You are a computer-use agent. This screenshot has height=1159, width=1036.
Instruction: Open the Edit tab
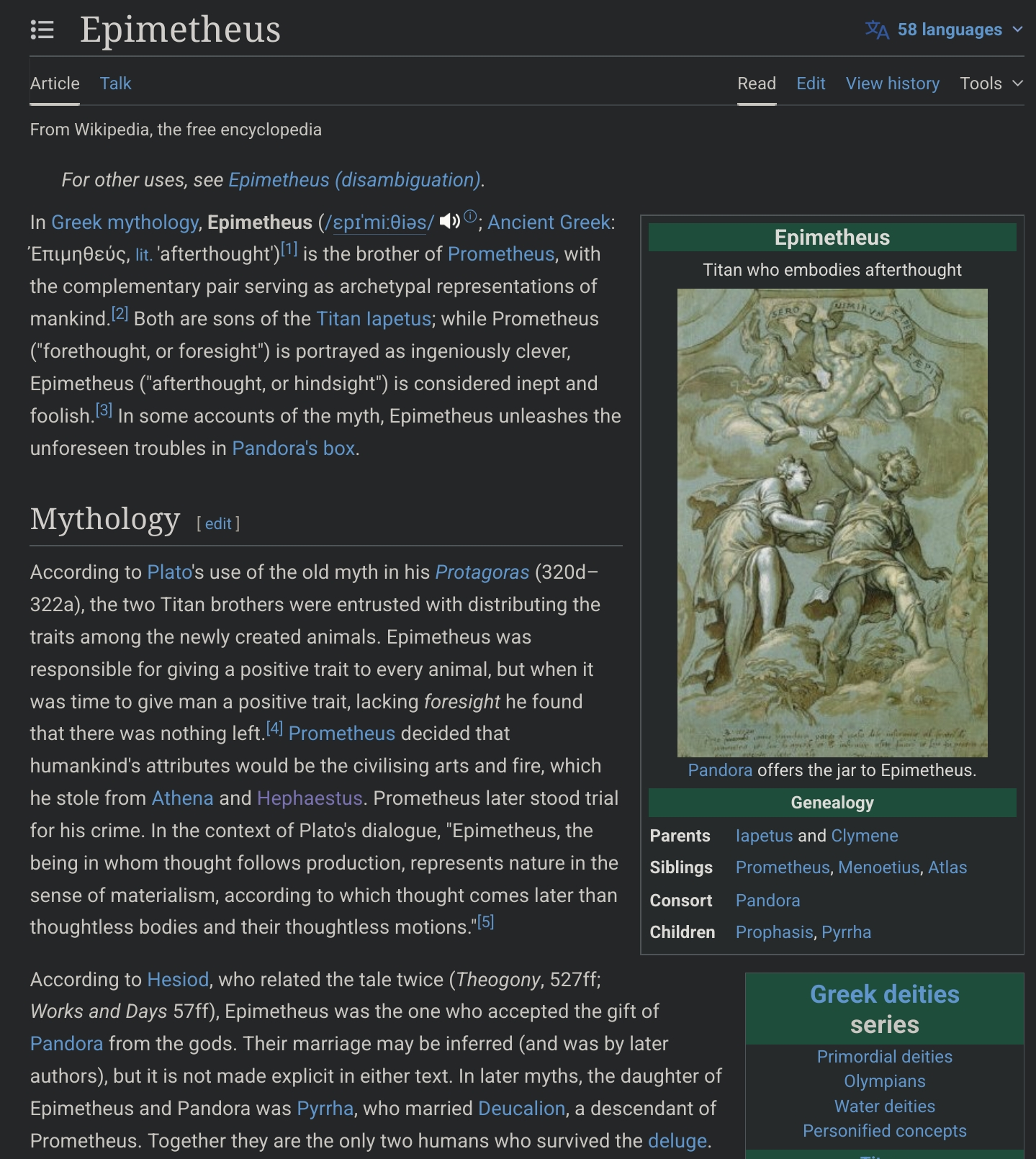(811, 84)
